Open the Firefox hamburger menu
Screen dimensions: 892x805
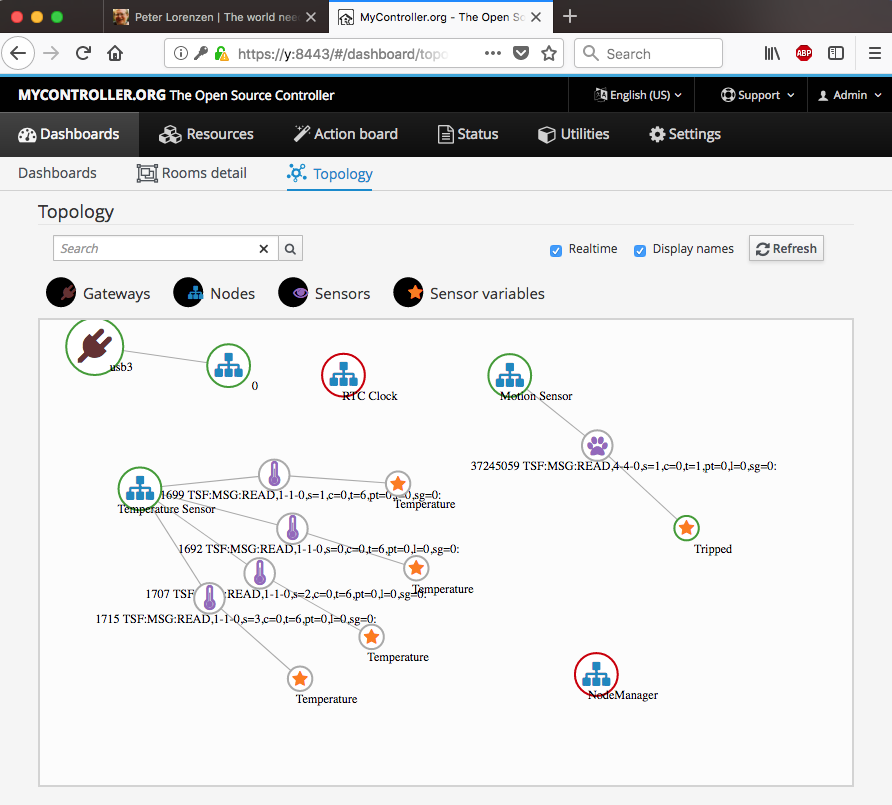tap(875, 53)
